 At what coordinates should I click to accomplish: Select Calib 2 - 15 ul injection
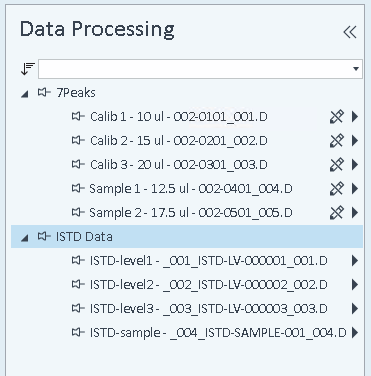[x=179, y=141]
